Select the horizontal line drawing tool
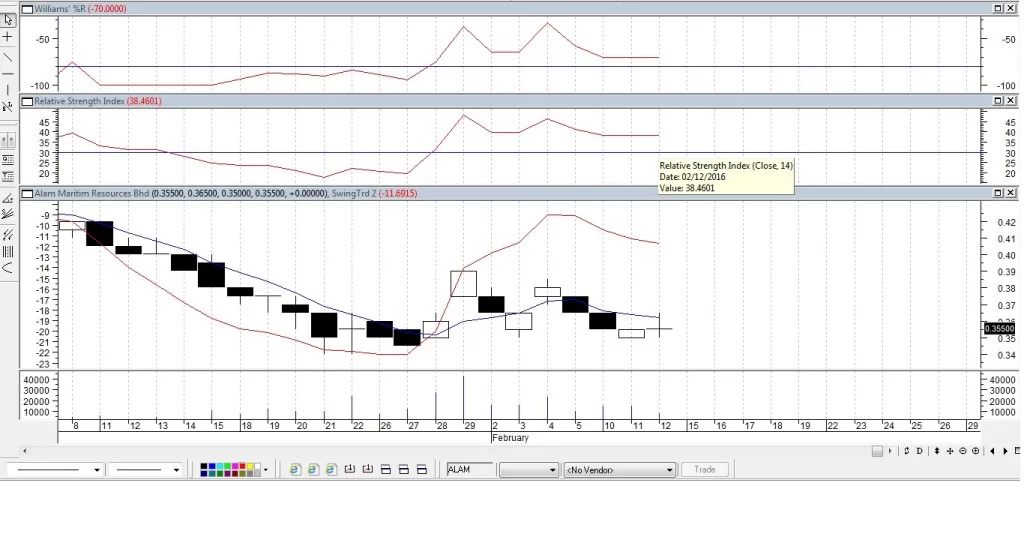This screenshot has height=549, width=1024. click(7, 74)
